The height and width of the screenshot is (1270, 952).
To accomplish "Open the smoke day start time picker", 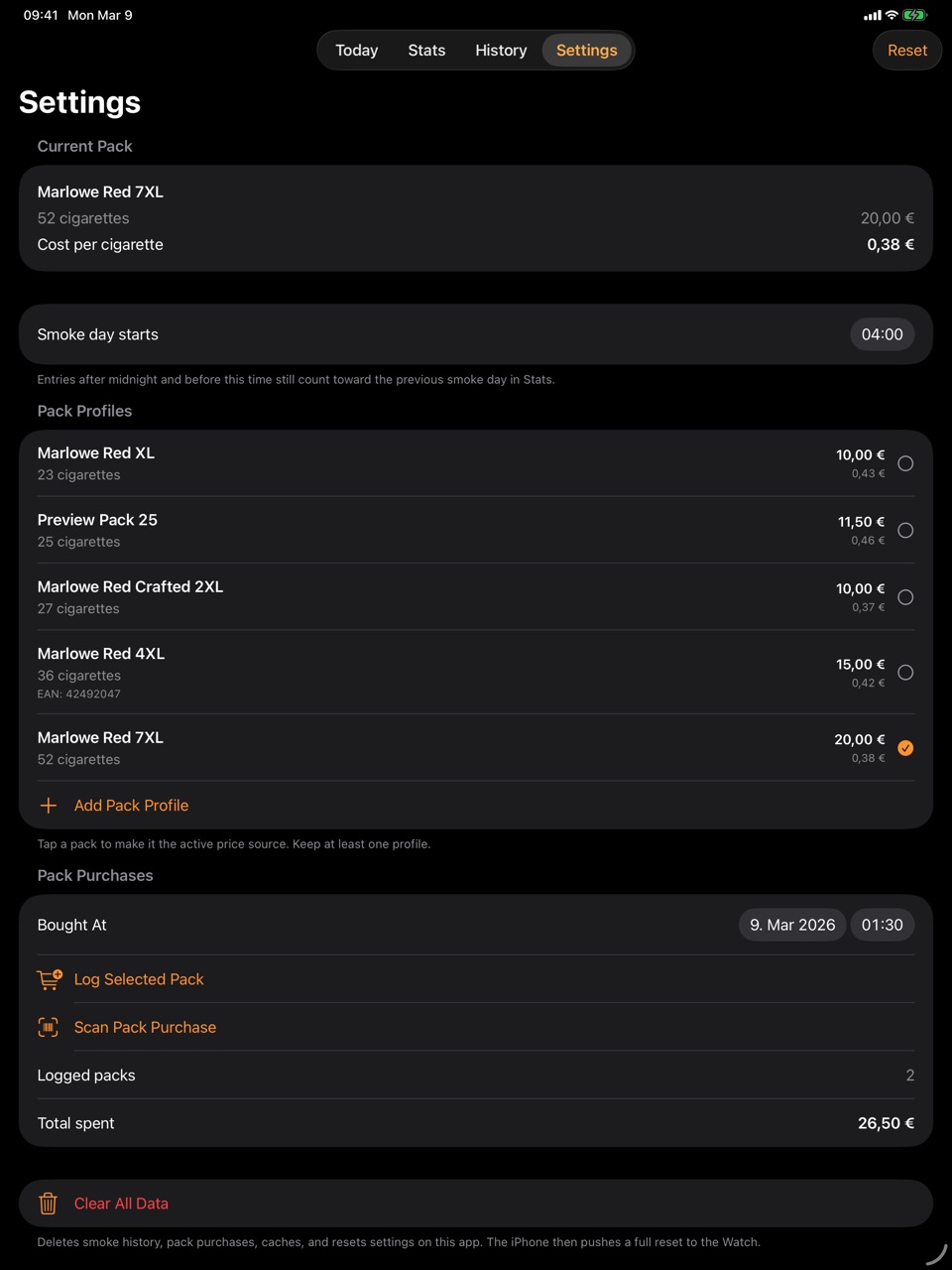I will (x=882, y=334).
